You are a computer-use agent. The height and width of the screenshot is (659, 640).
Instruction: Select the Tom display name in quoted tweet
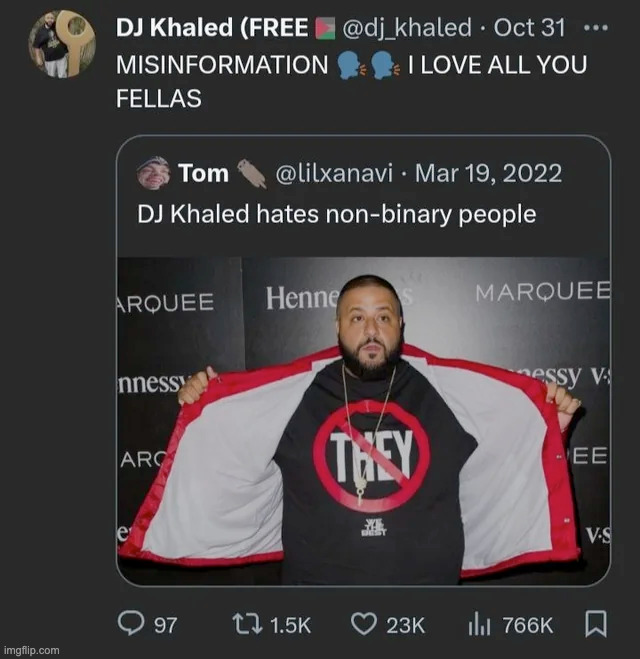pyautogui.click(x=203, y=173)
